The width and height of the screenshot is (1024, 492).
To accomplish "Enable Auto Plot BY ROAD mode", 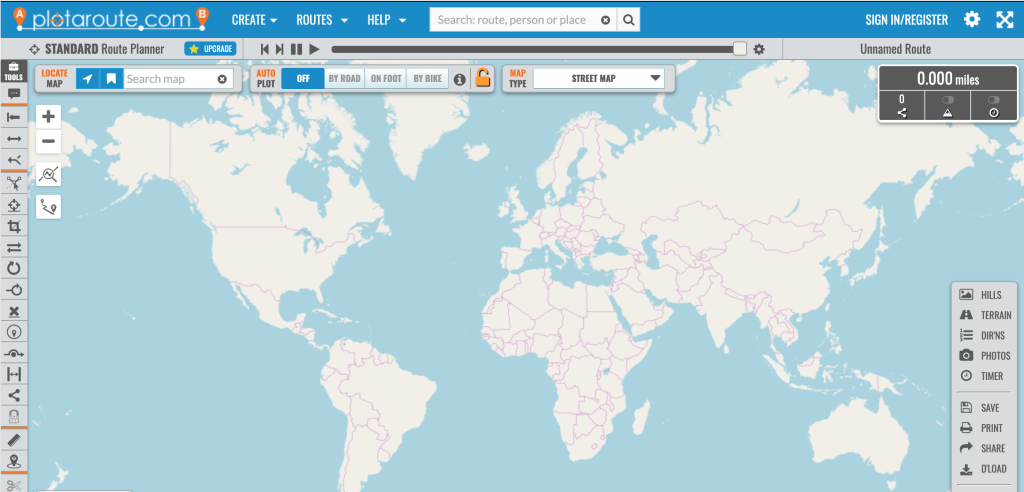I will tap(344, 79).
